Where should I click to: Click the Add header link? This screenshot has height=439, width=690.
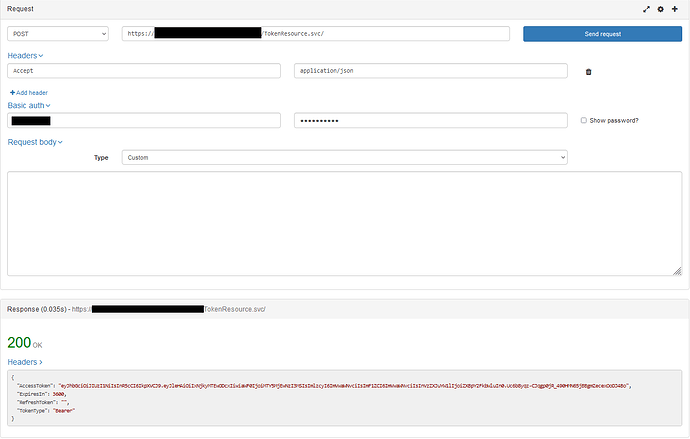tap(29, 93)
